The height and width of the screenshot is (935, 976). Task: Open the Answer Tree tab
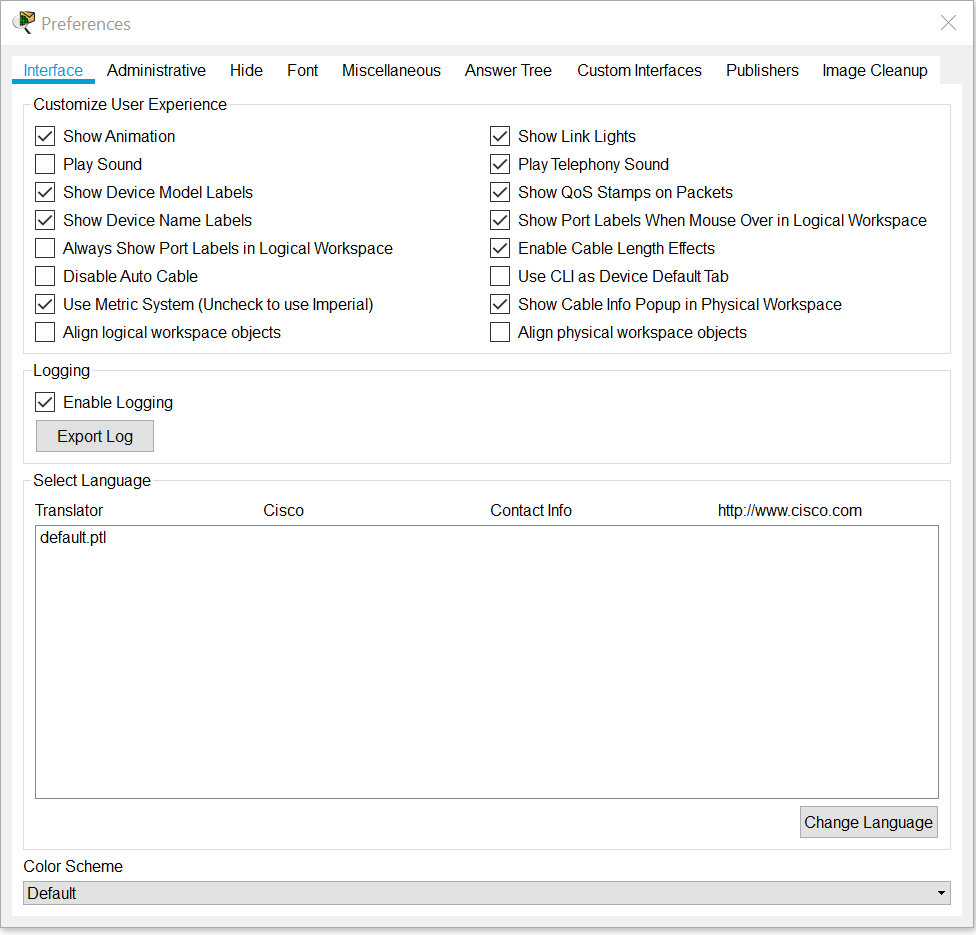click(508, 71)
